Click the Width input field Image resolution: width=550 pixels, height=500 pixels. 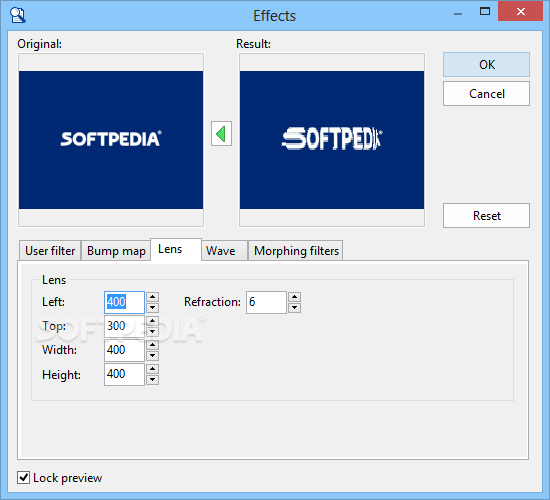pyautogui.click(x=124, y=350)
